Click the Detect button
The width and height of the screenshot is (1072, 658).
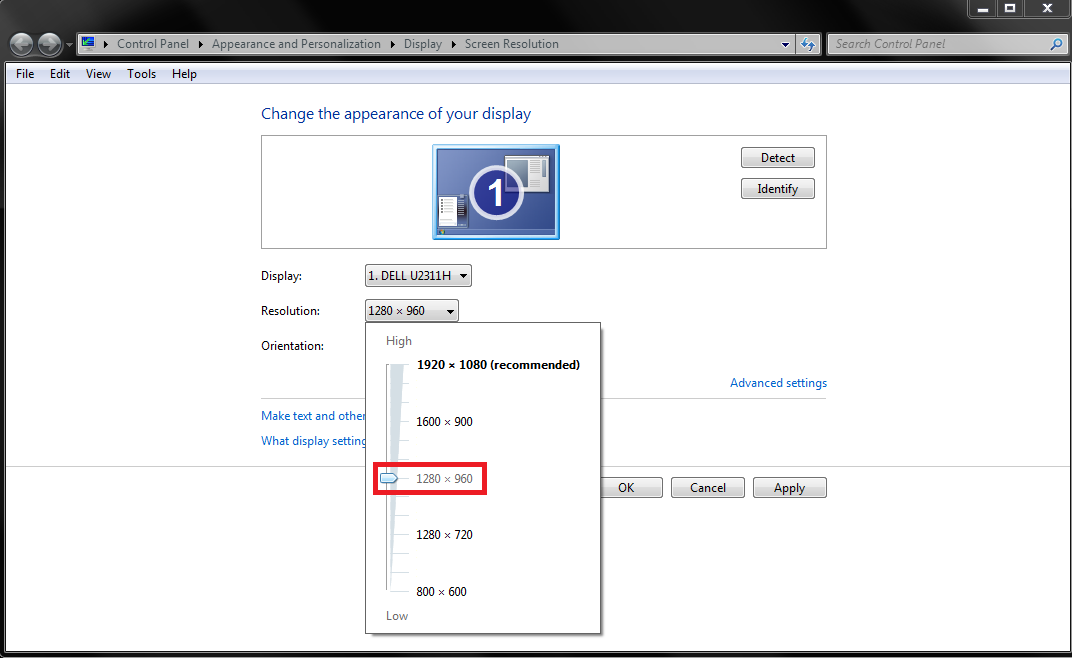(777, 158)
